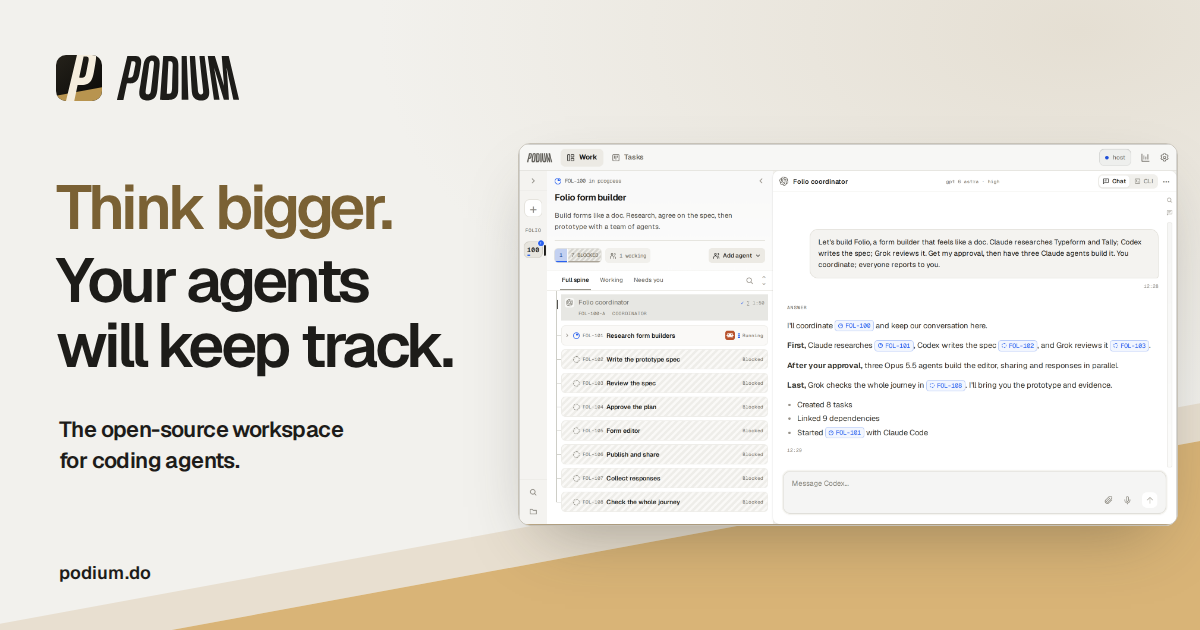The image size is (1200, 630).
Task: Click the microphone icon in message box
Action: click(x=1127, y=500)
